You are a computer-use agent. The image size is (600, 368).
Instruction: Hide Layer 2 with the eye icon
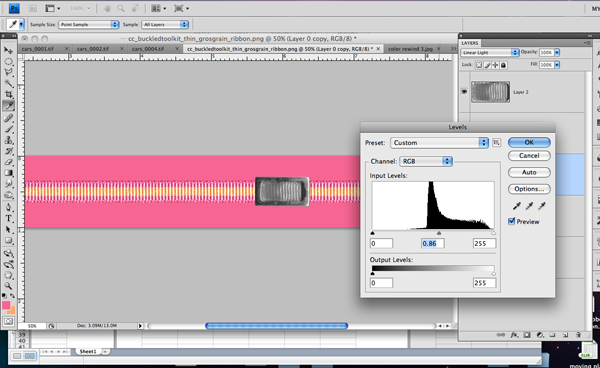[x=464, y=92]
